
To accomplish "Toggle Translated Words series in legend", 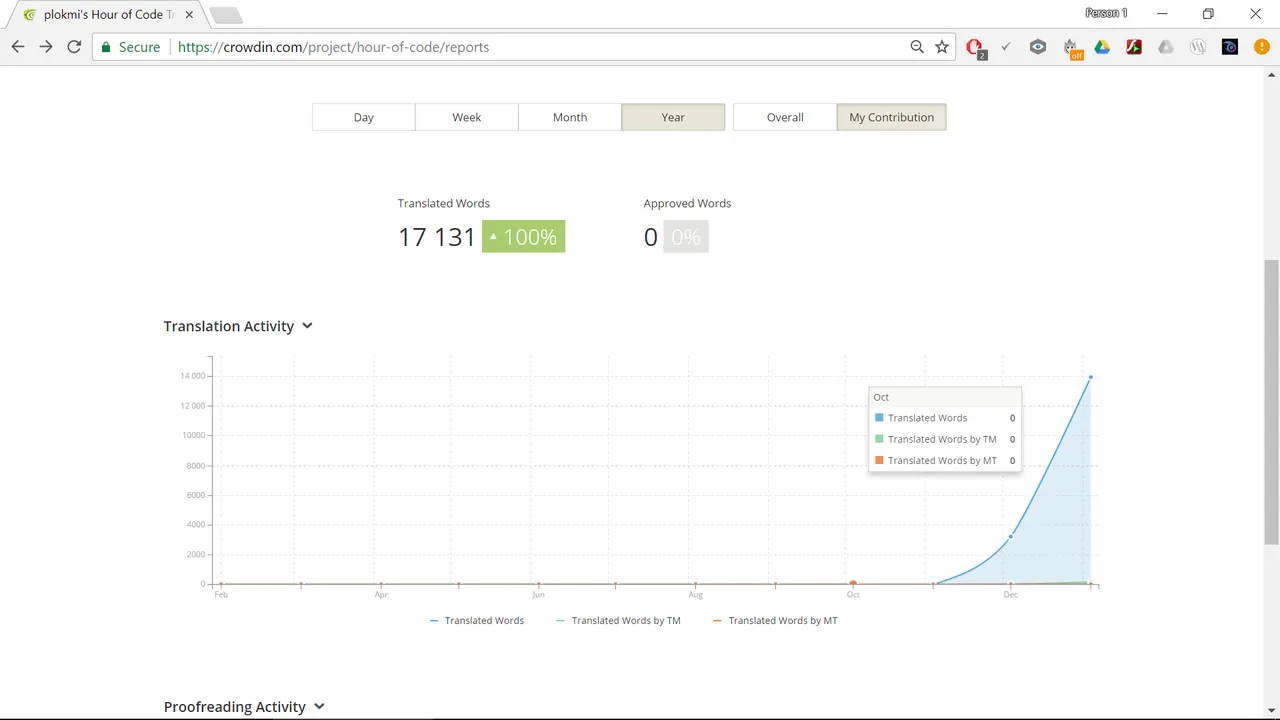I will (476, 621).
